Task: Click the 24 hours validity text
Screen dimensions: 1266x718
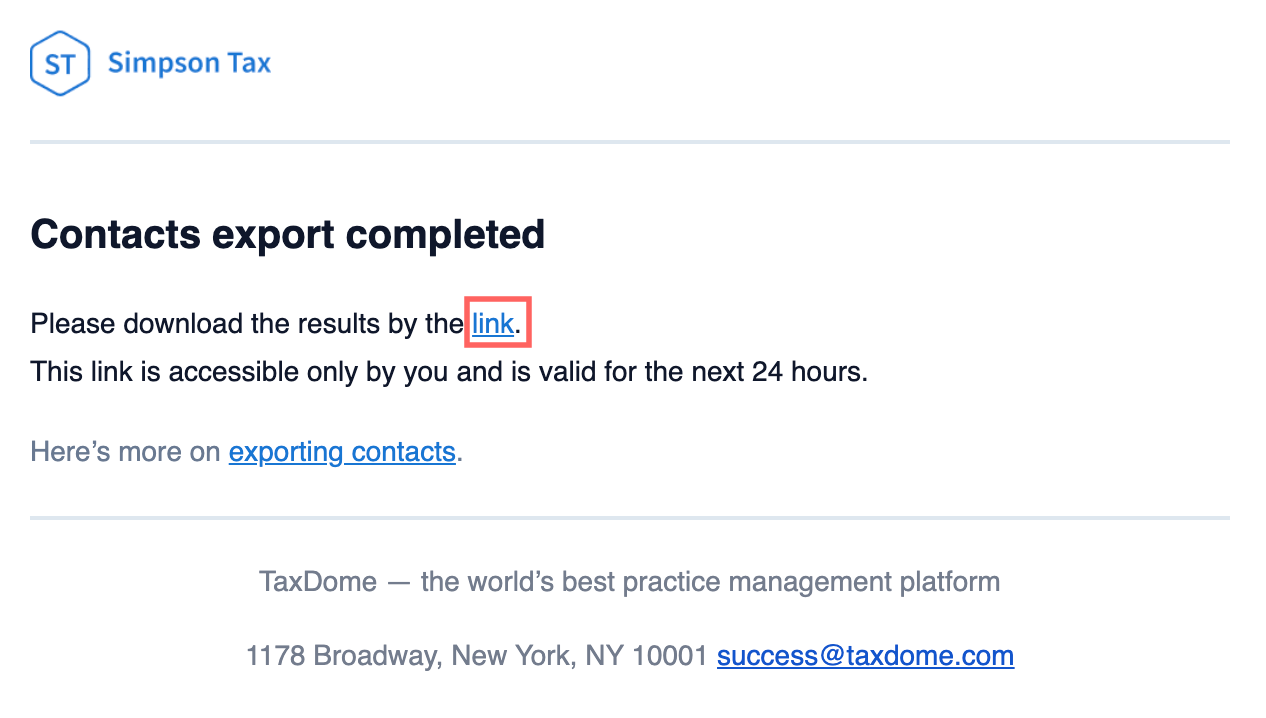Action: coord(810,372)
